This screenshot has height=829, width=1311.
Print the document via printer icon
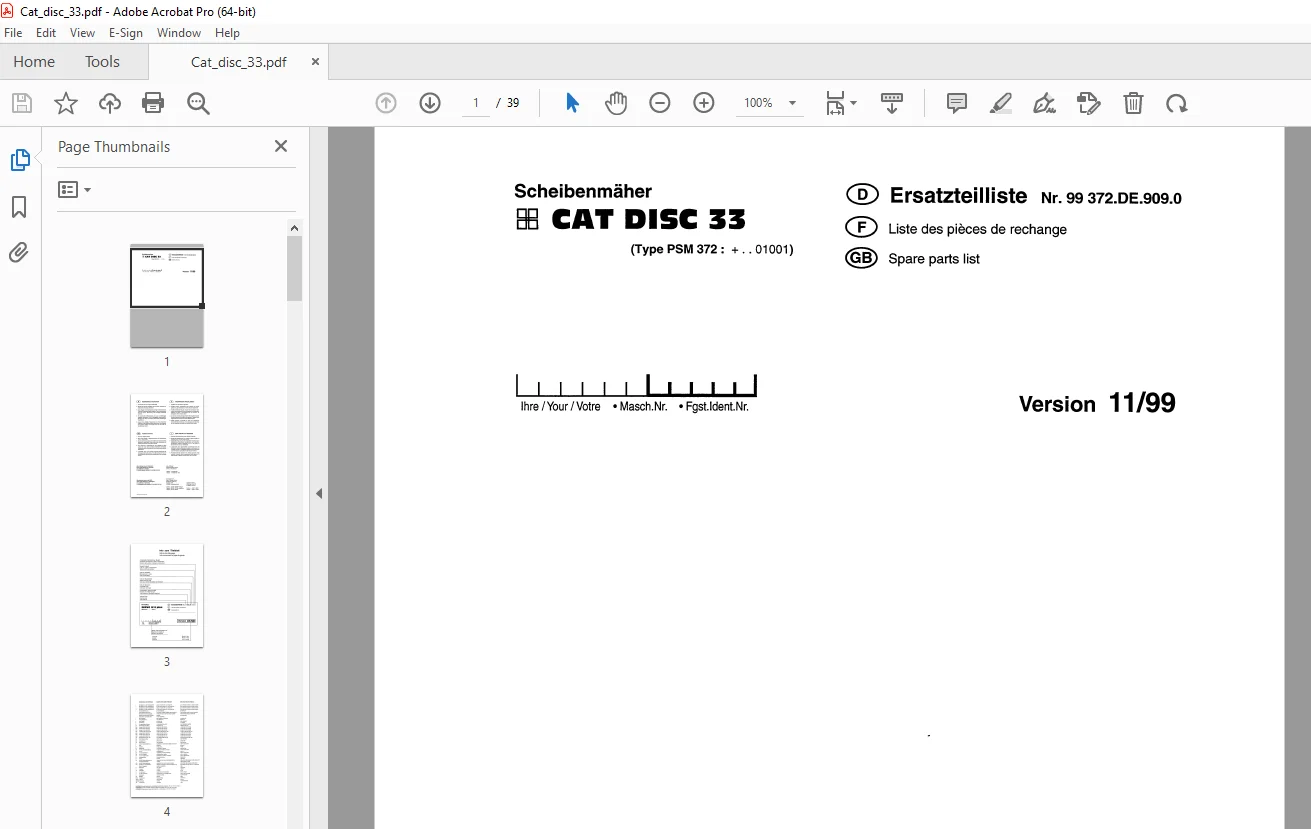pyautogui.click(x=153, y=103)
